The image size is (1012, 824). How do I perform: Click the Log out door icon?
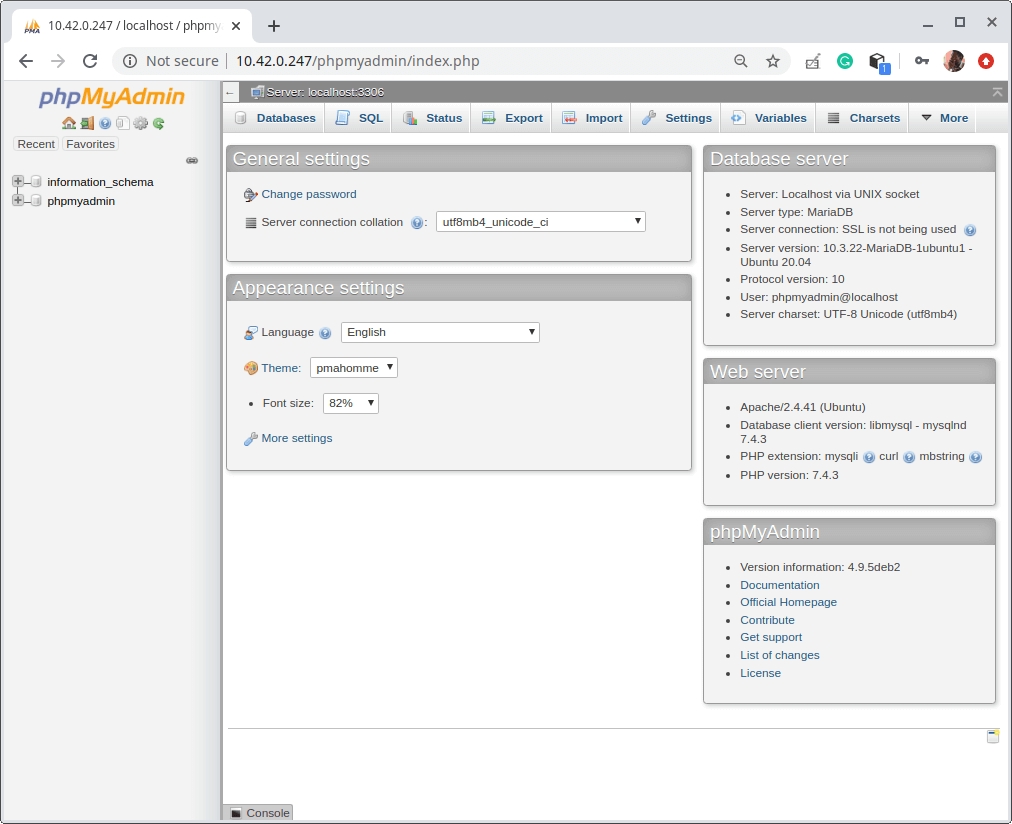click(x=87, y=124)
